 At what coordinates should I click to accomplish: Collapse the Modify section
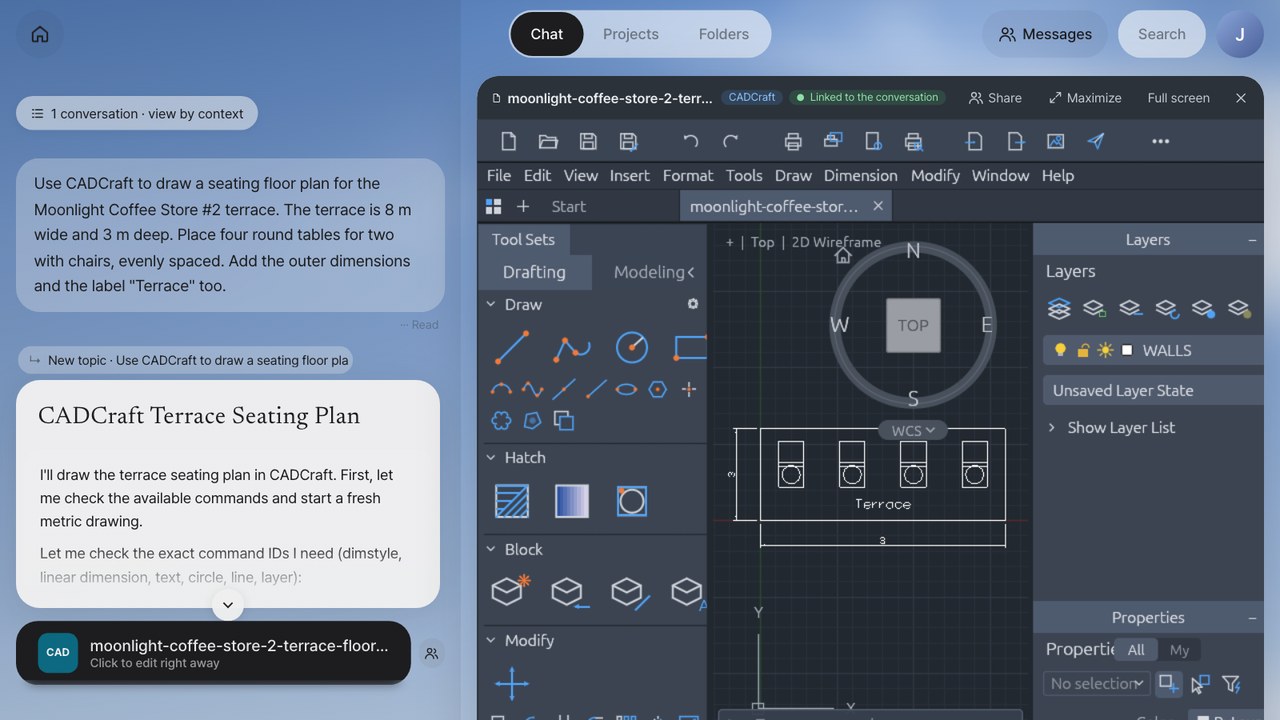[x=491, y=640]
